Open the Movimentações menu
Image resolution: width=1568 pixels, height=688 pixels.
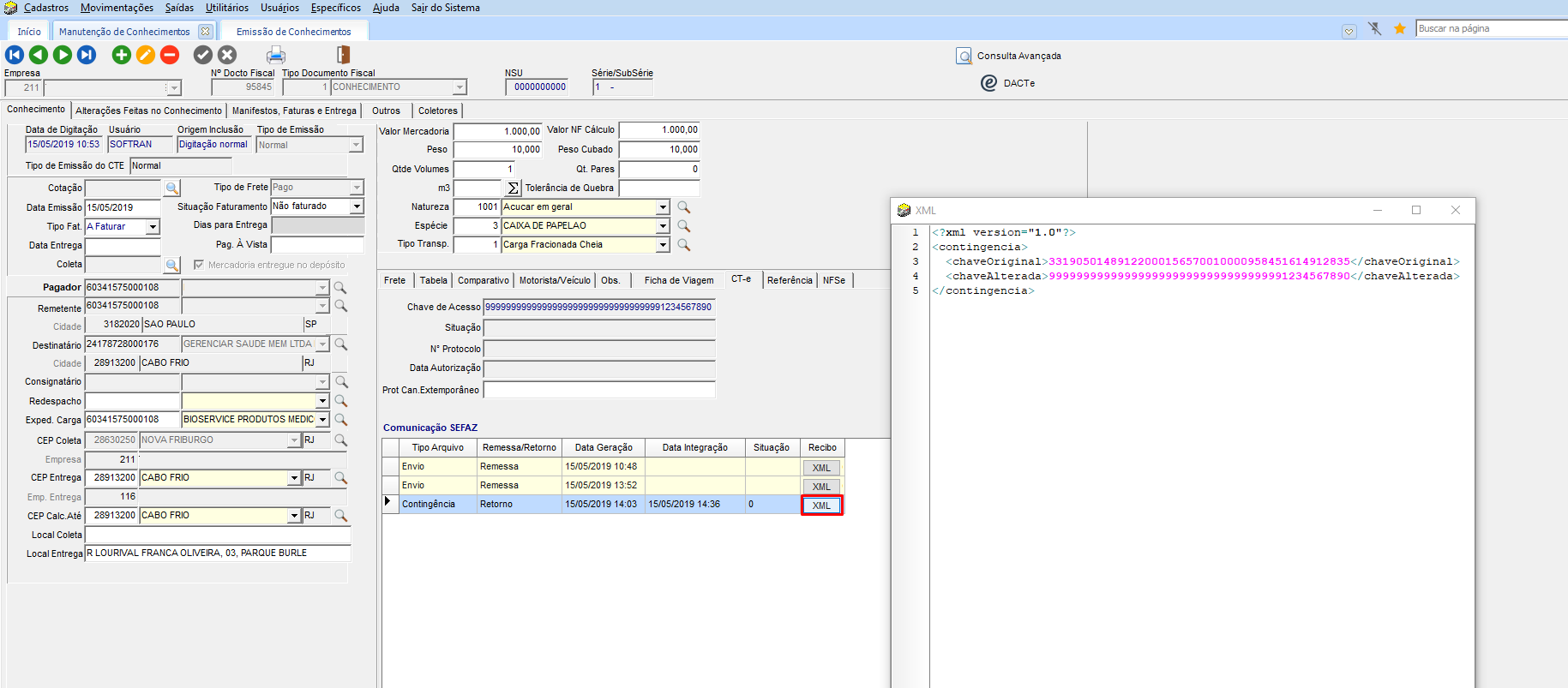tap(117, 8)
